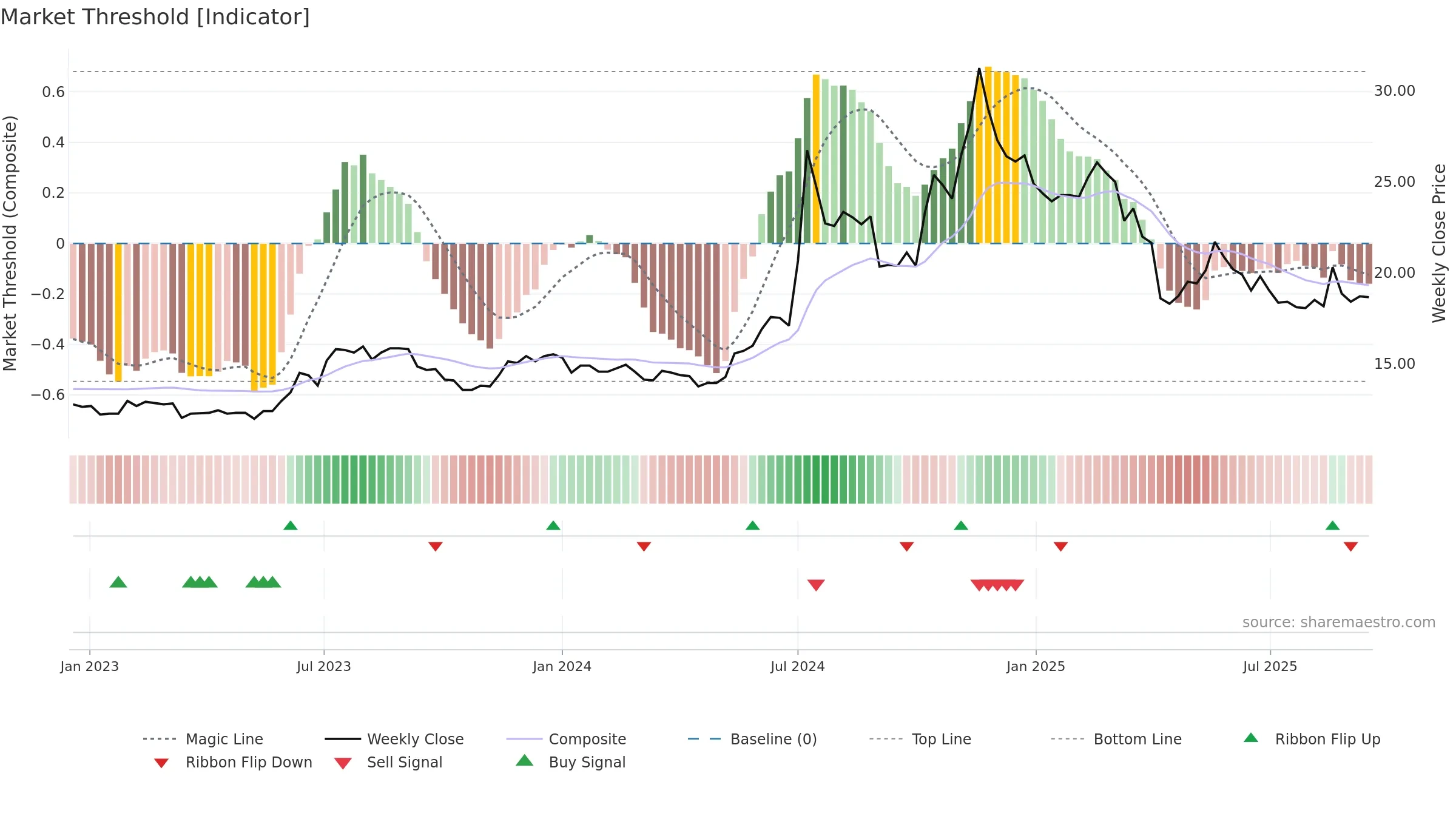
Task: Select the ribbon flip down marker near March 2024
Action: click(x=644, y=547)
